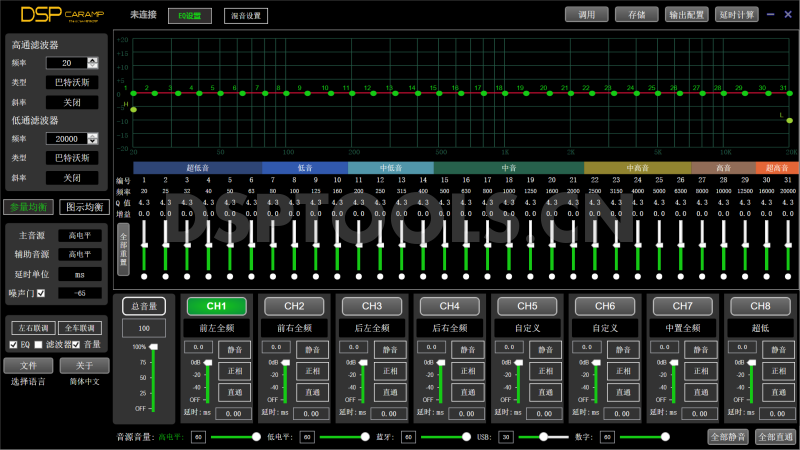The height and width of the screenshot is (450, 800).
Task: Click 全部直通 bypass-all button
Action: [775, 437]
